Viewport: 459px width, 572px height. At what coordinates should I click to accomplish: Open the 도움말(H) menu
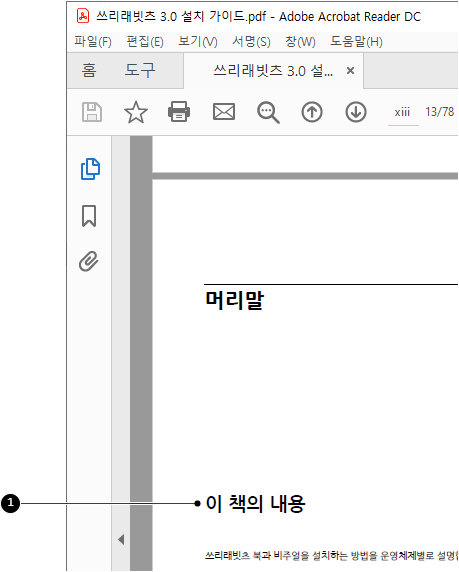point(356,42)
